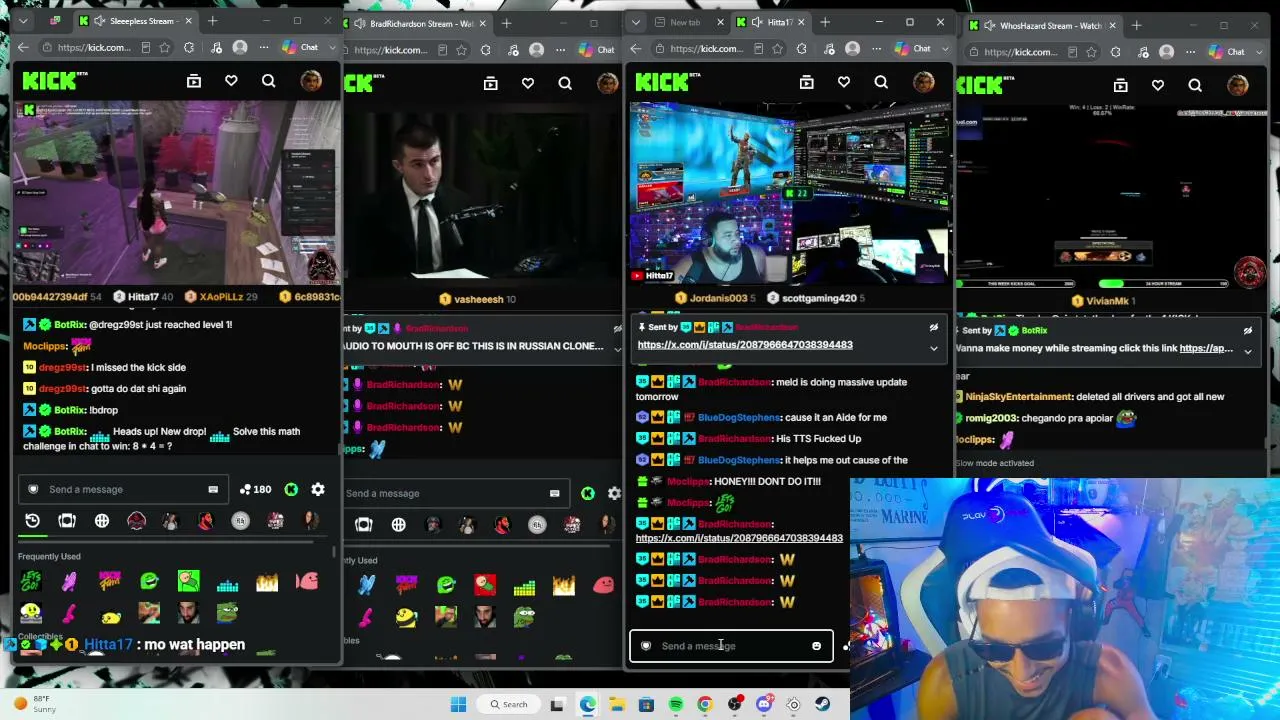Toggle the green Kick button in Sleeepless chat
1280x720 pixels.
point(291,489)
